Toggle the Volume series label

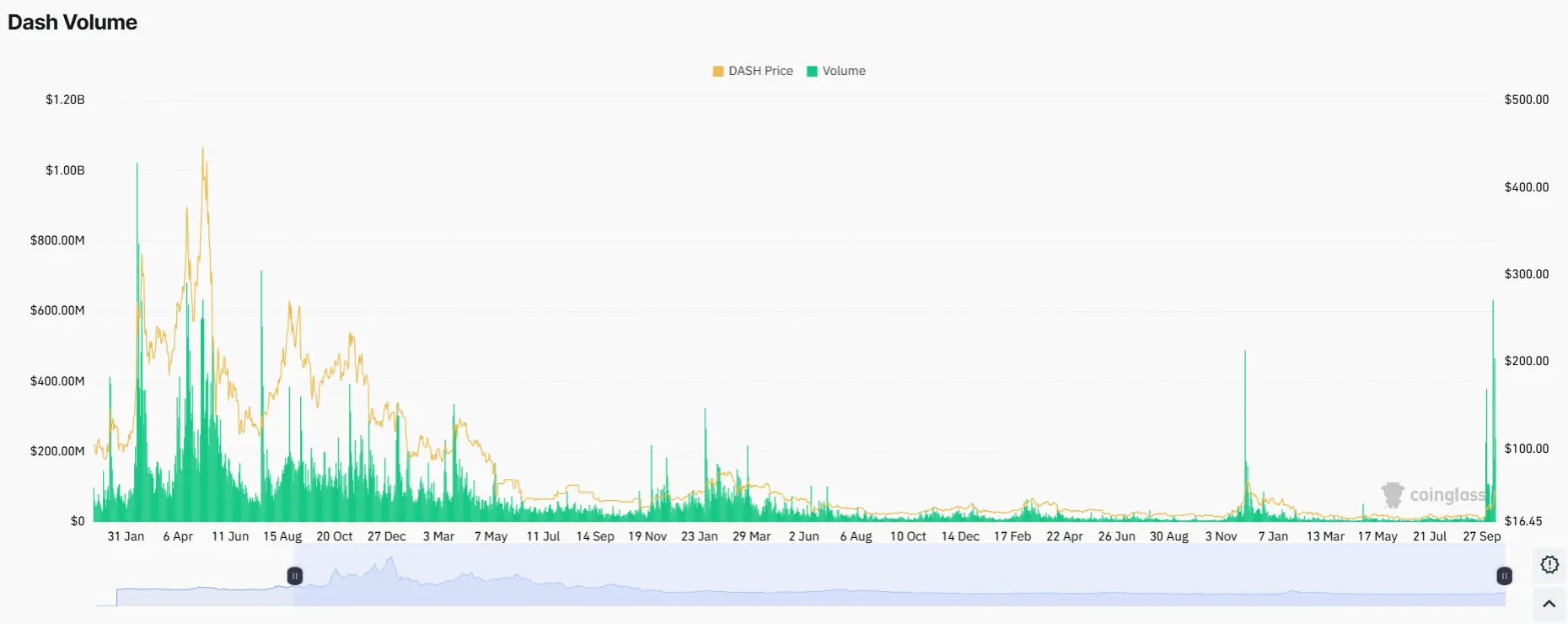click(844, 72)
